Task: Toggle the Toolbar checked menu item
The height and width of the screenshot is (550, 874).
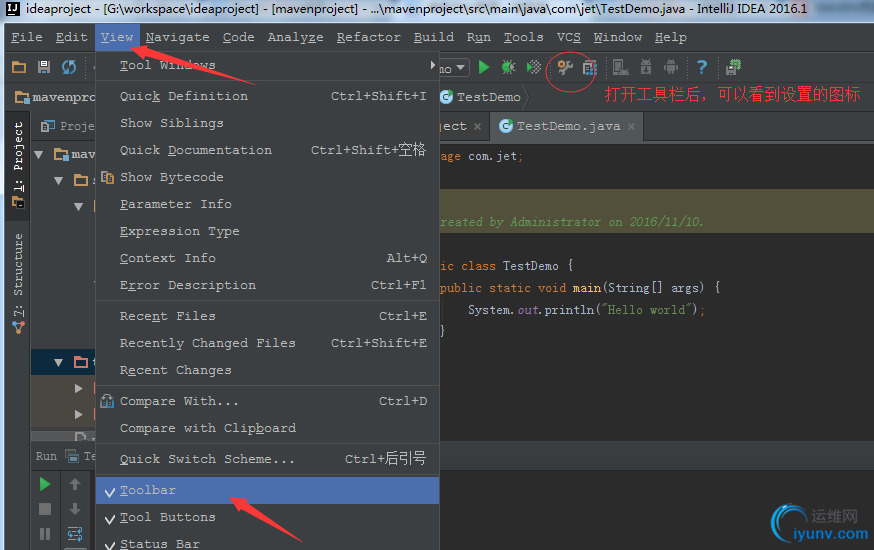Action: (x=268, y=490)
